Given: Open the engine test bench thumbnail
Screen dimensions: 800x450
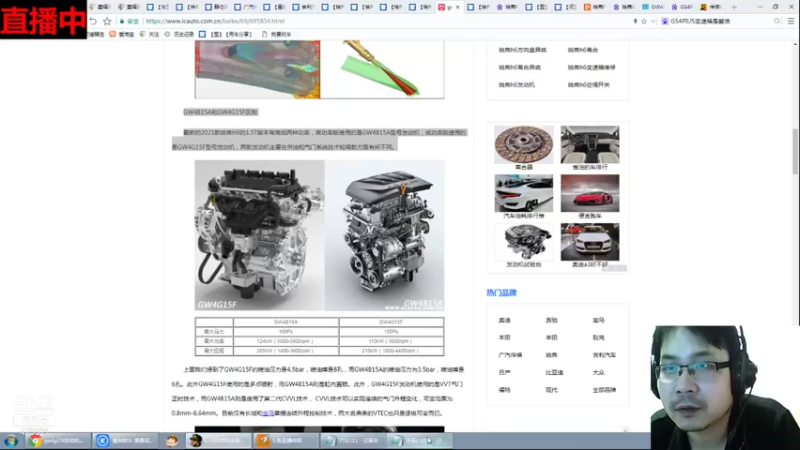Looking at the screenshot, I should [x=523, y=242].
